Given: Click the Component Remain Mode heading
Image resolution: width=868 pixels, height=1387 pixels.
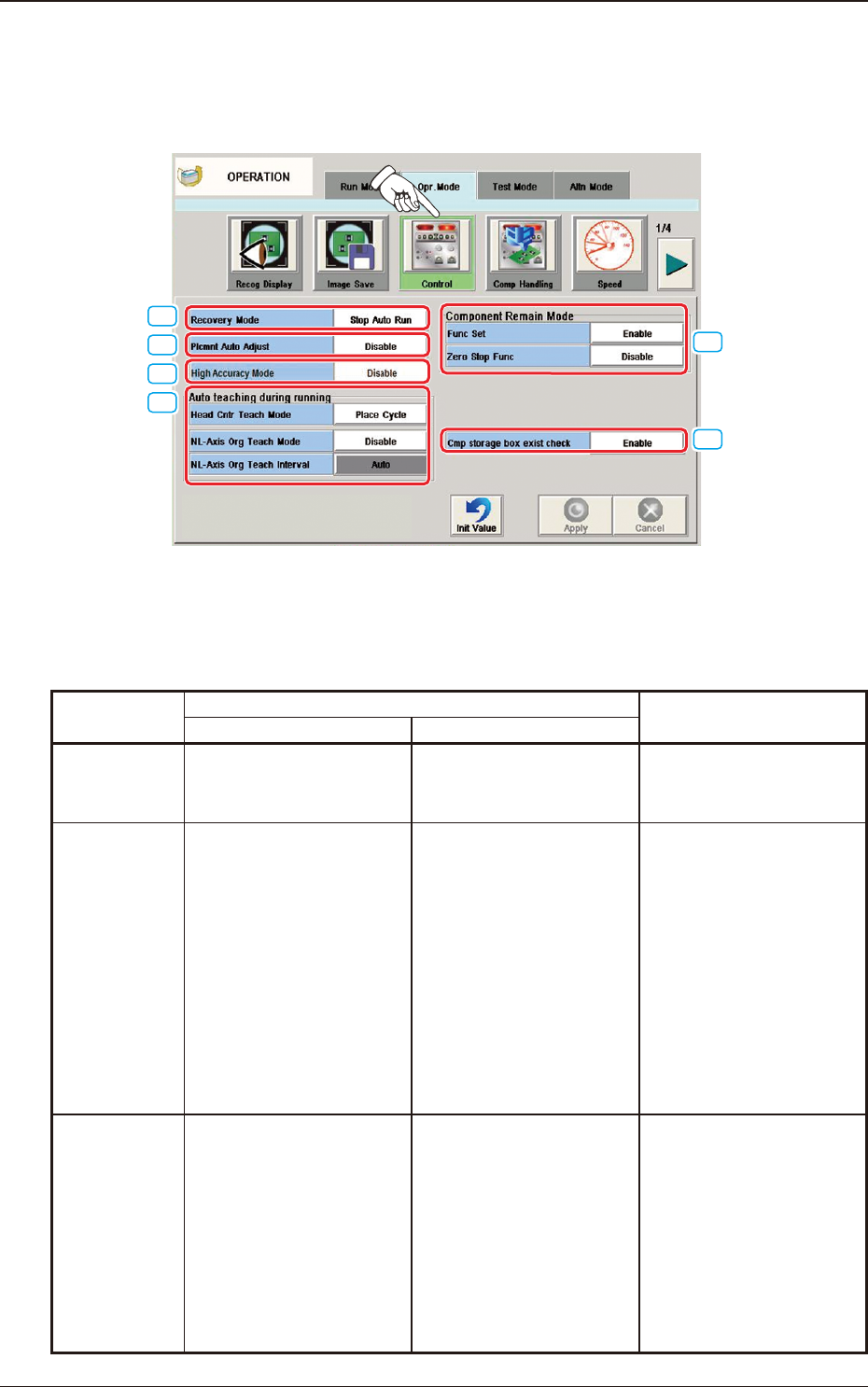Looking at the screenshot, I should click(510, 316).
